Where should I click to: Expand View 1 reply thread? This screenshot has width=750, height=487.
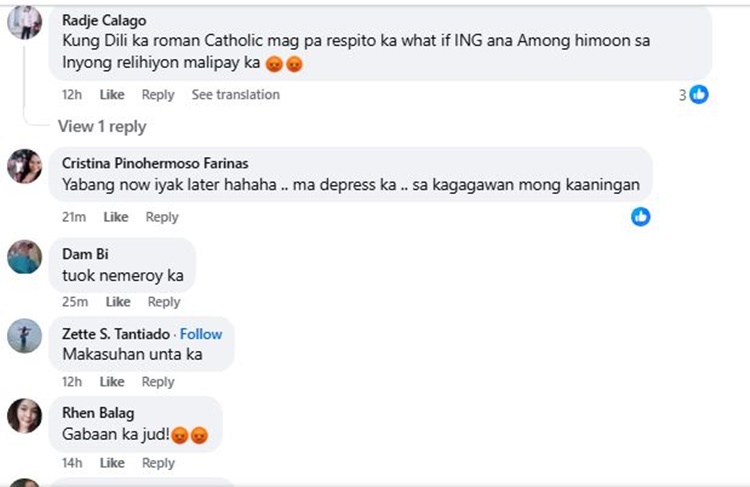[102, 127]
